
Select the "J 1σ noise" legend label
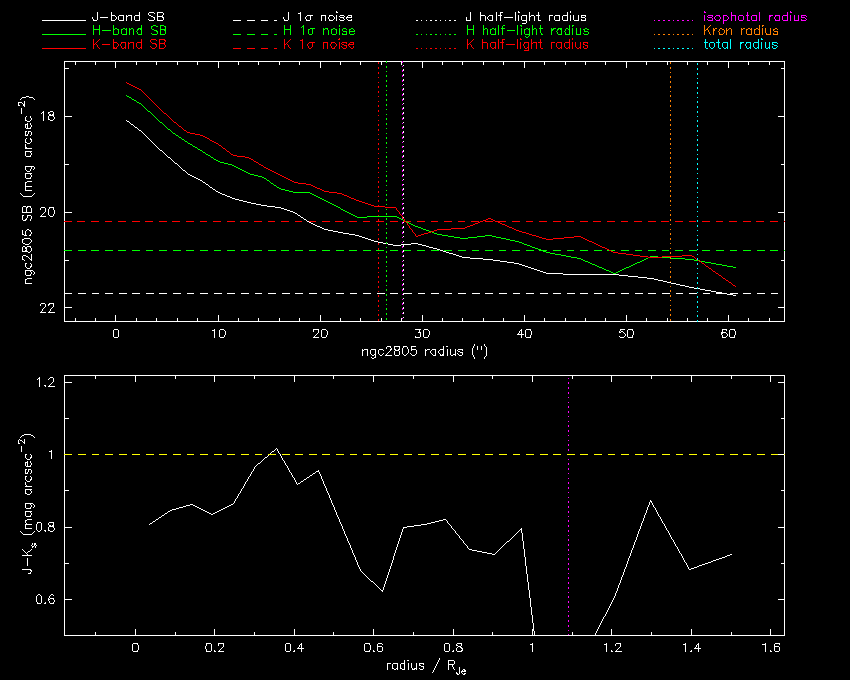[x=320, y=18]
